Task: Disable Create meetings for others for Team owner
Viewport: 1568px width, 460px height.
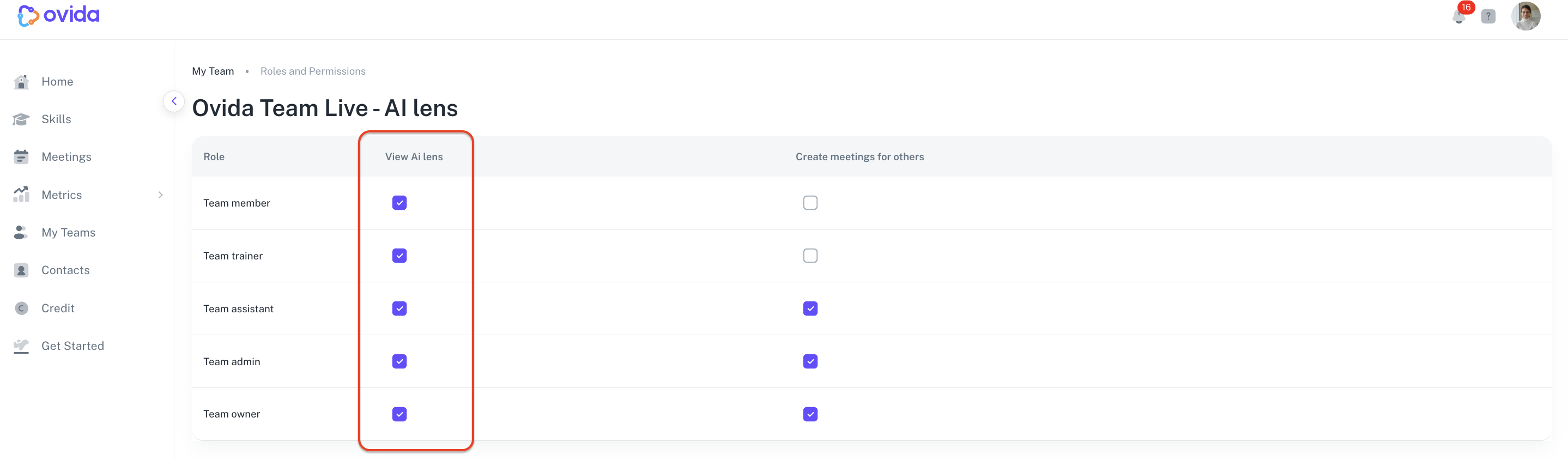Action: pyautogui.click(x=810, y=414)
